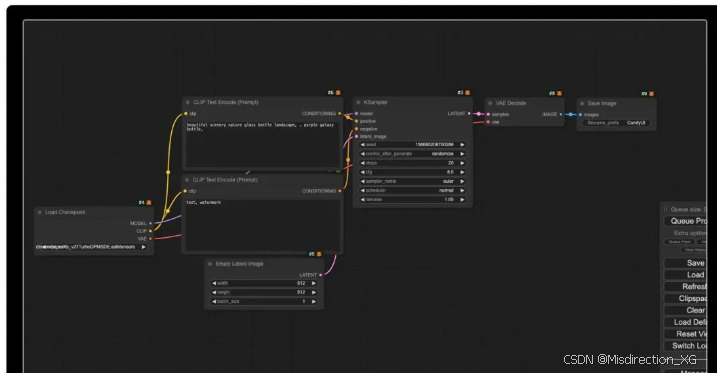Increase batch_size with its right arrow
Viewport: 717px width, 373px height.
(314, 302)
